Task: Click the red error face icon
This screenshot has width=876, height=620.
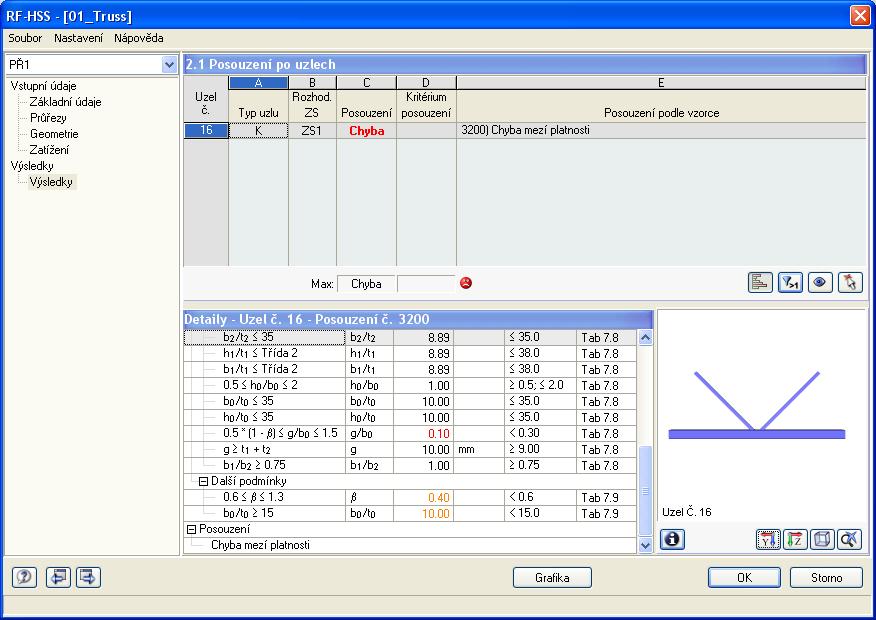Action: pos(466,283)
